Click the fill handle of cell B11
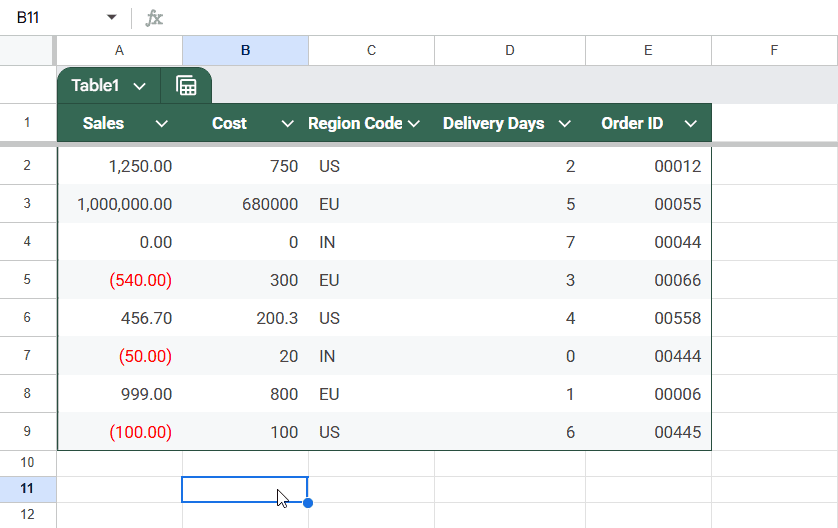 (308, 503)
